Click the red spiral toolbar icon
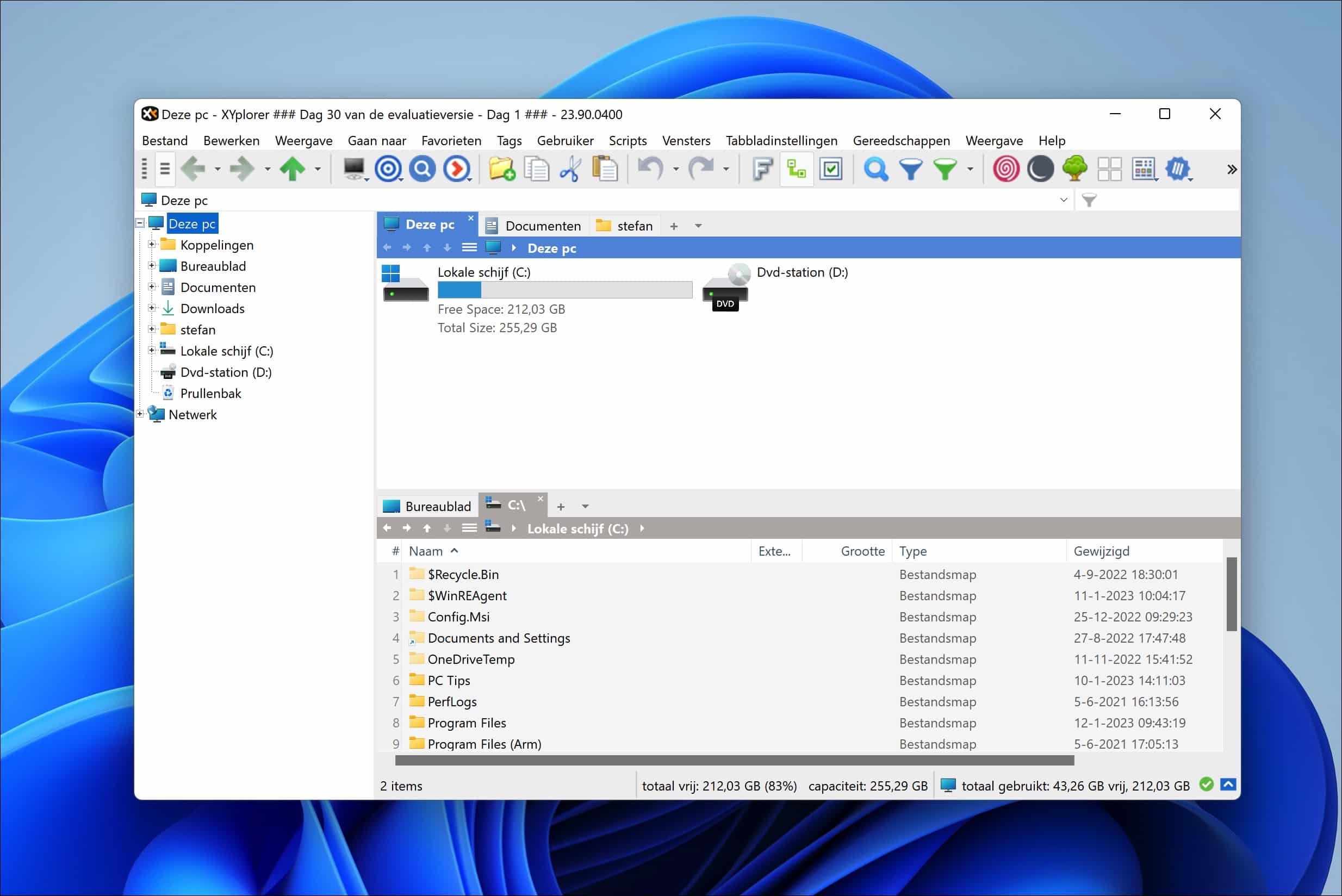The width and height of the screenshot is (1342, 896). (x=1006, y=169)
